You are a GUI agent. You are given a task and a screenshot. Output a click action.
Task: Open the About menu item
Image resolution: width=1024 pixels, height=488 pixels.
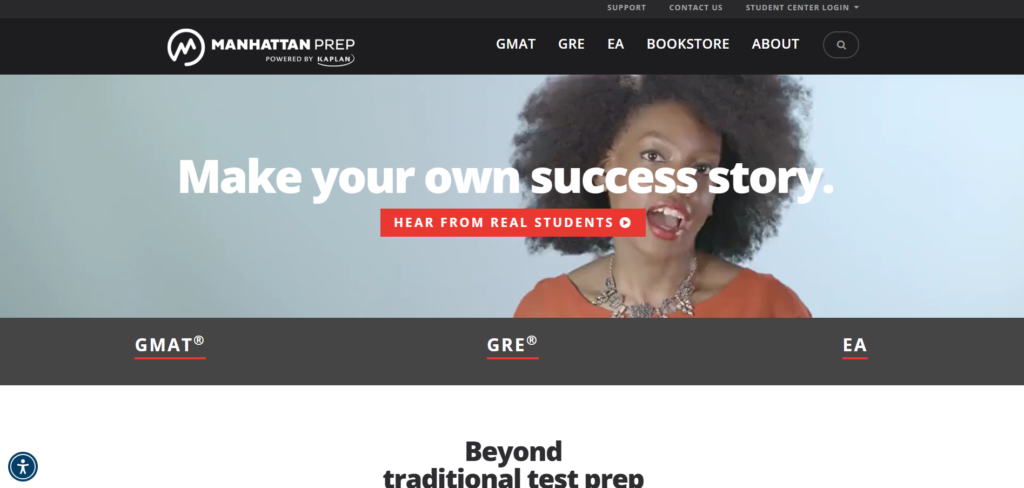(775, 44)
